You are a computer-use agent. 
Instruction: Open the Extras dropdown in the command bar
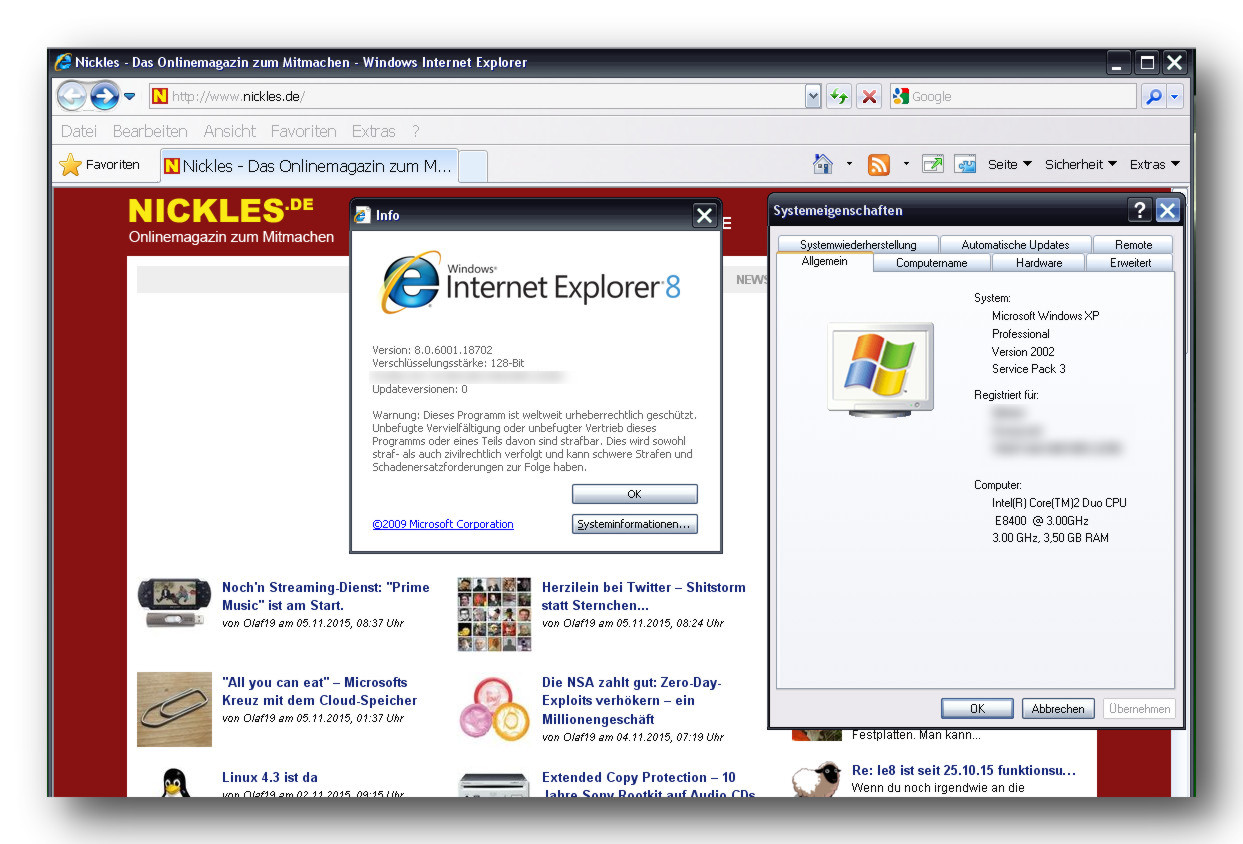tap(1155, 165)
